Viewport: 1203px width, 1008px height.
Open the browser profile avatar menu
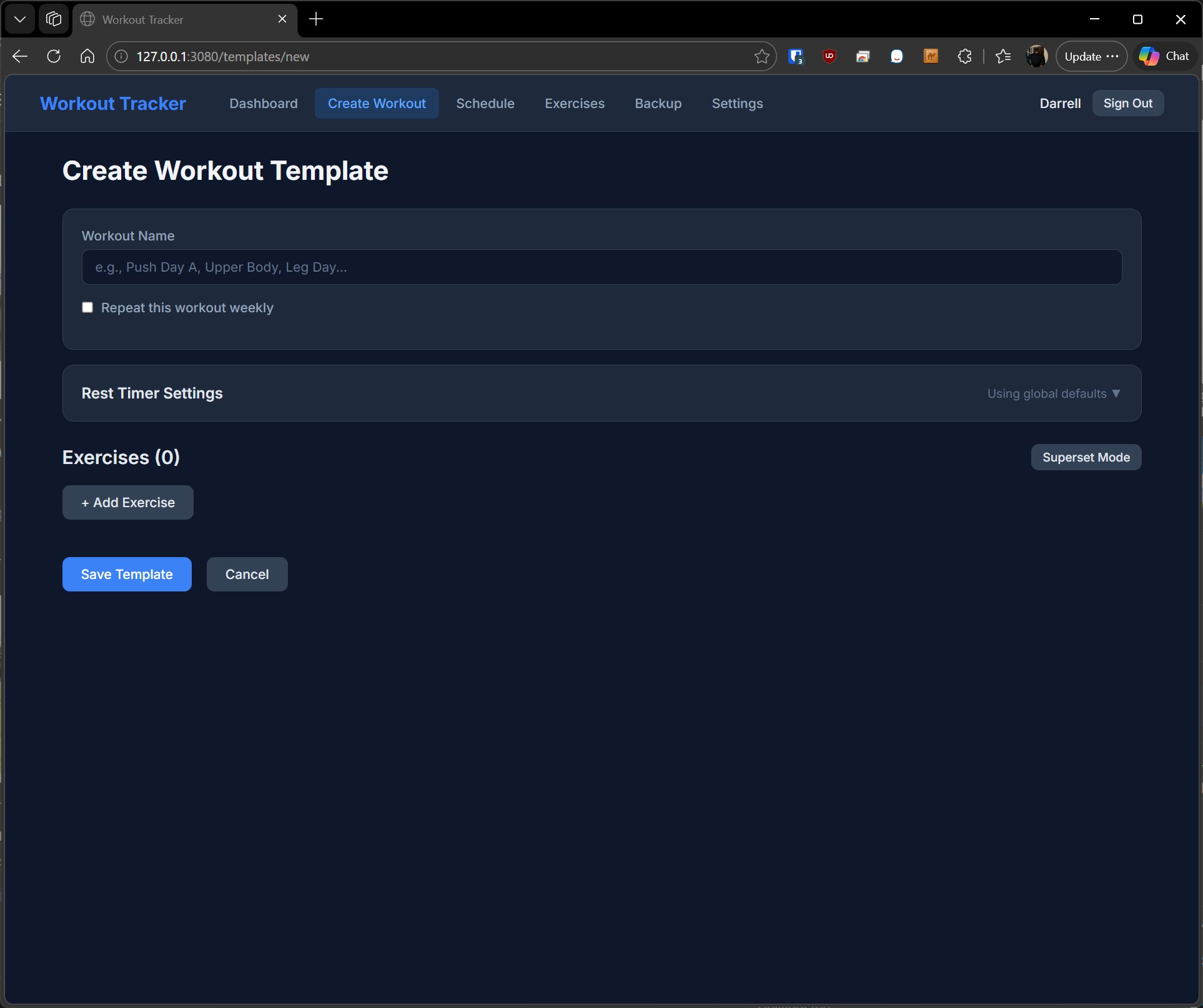1037,56
